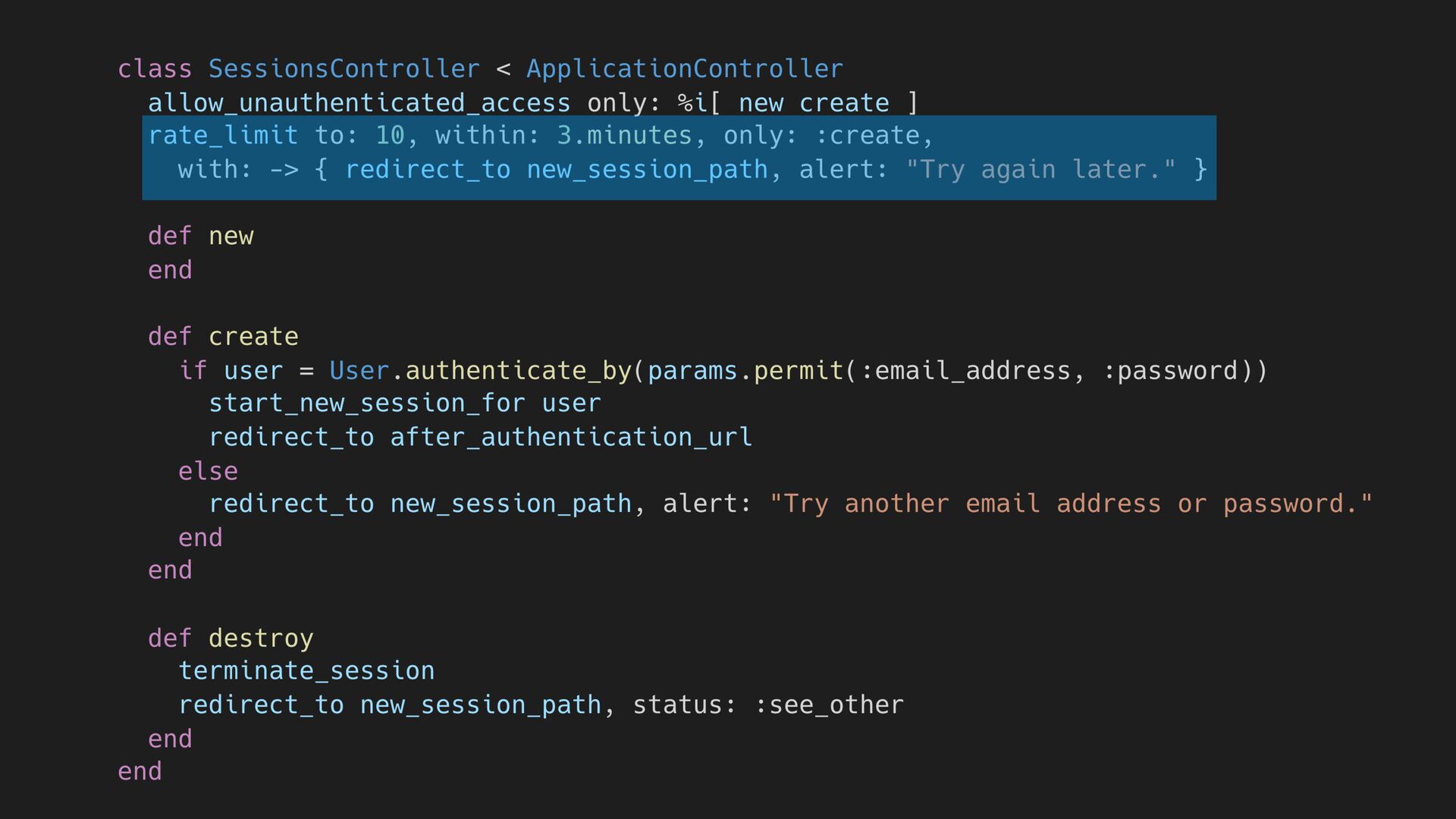Viewport: 1456px width, 819px height.
Task: Click the "Try another email address or password." string
Action: [x=1072, y=504]
